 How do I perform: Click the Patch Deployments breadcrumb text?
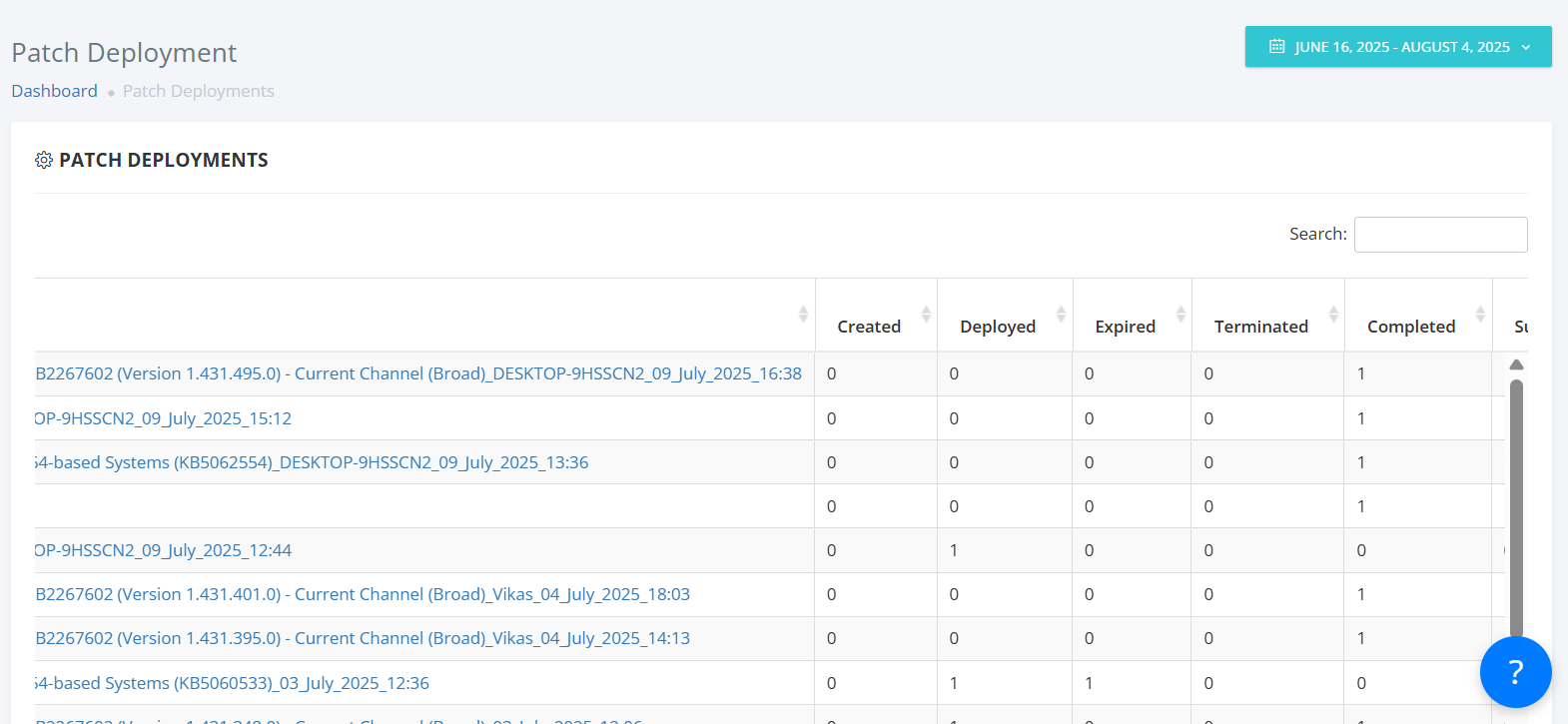[199, 91]
